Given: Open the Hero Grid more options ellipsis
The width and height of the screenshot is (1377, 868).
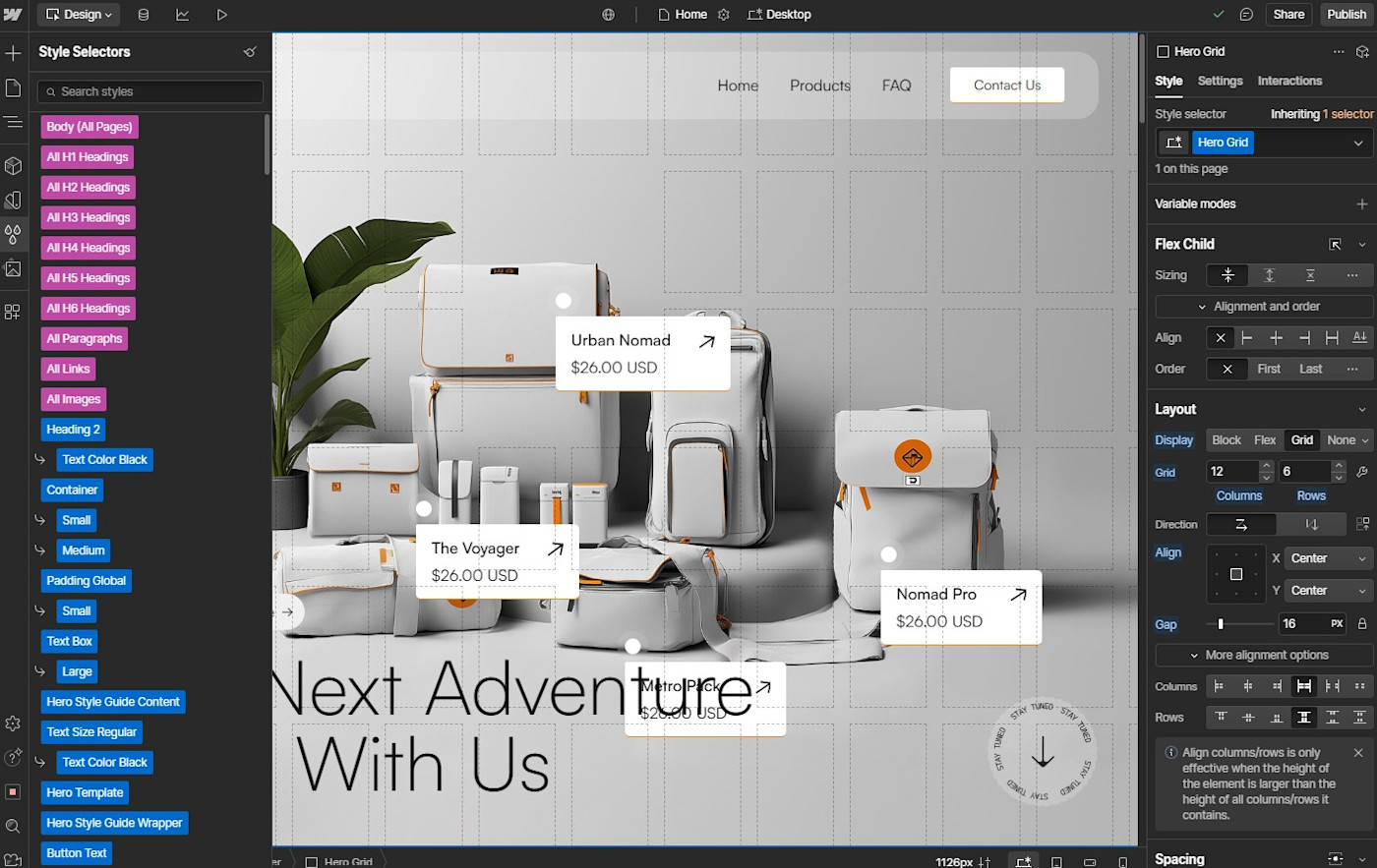Looking at the screenshot, I should [x=1339, y=51].
